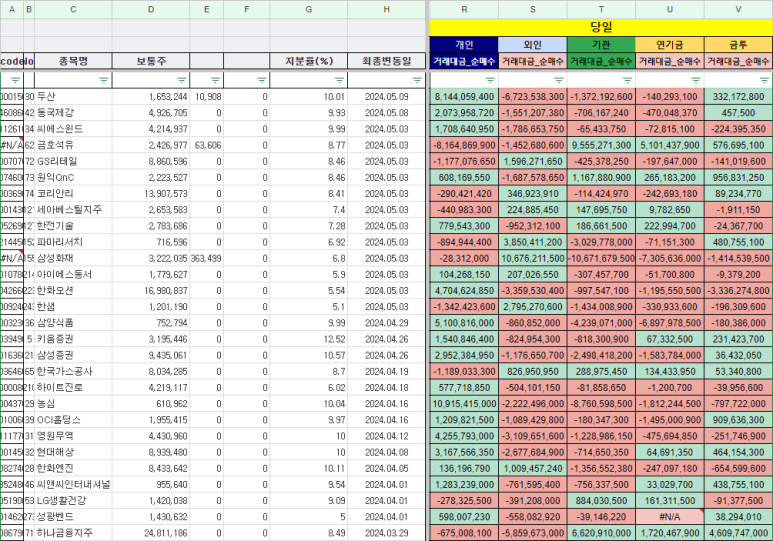Click the 9,555,271,300 cell in 기관 column
The image size is (773, 541).
point(601,145)
